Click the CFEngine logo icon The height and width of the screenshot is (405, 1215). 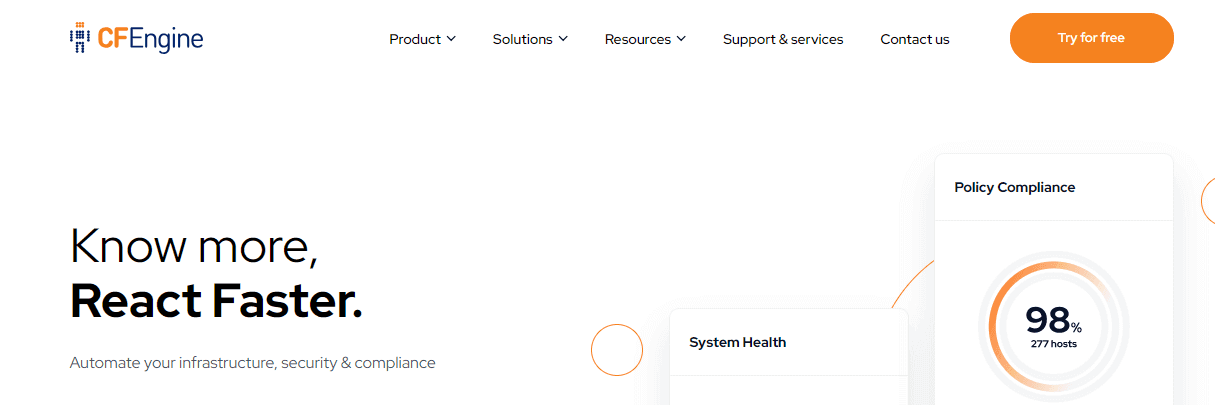click(x=81, y=38)
